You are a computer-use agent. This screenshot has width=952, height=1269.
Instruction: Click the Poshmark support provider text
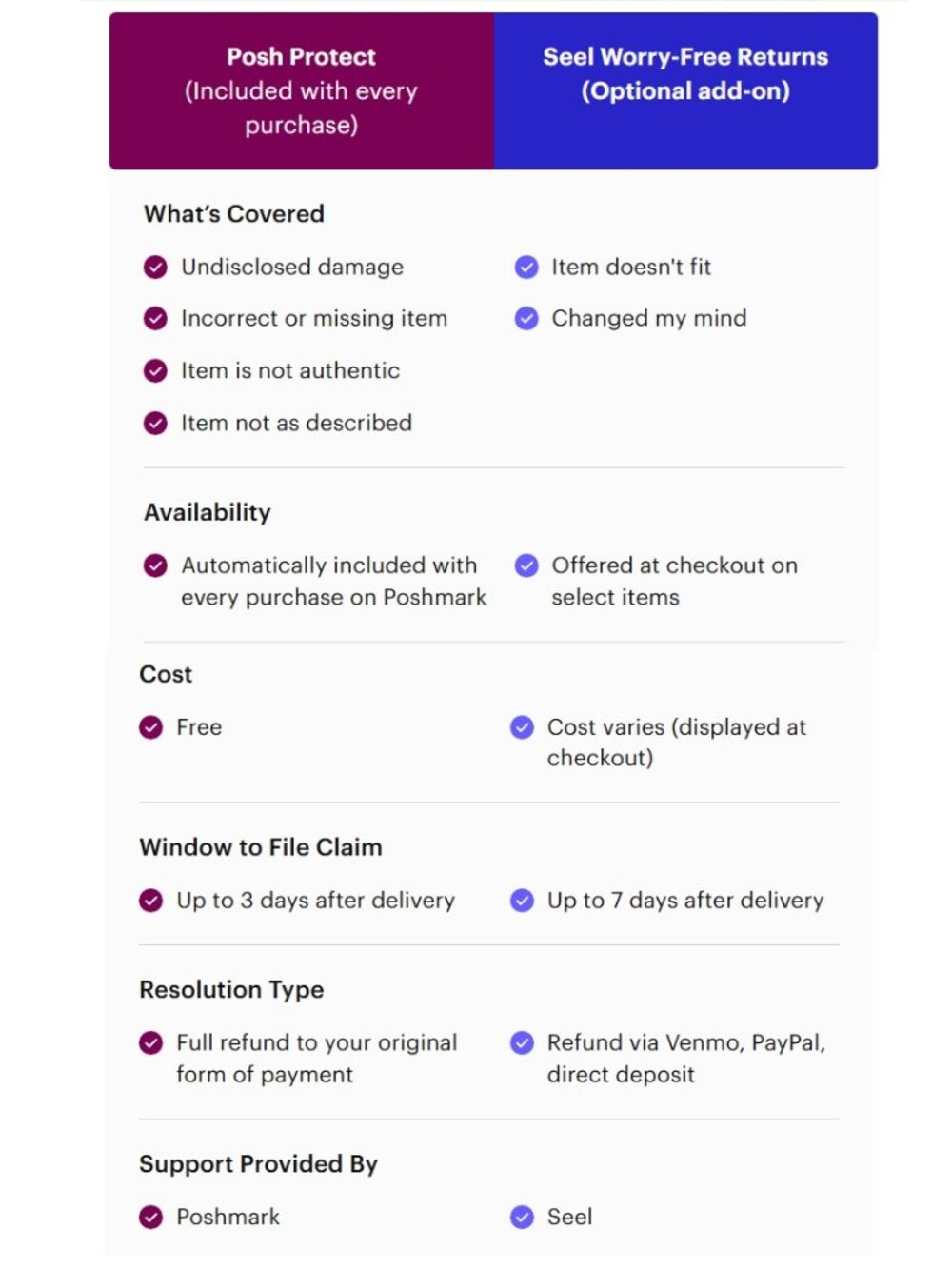click(x=228, y=1218)
